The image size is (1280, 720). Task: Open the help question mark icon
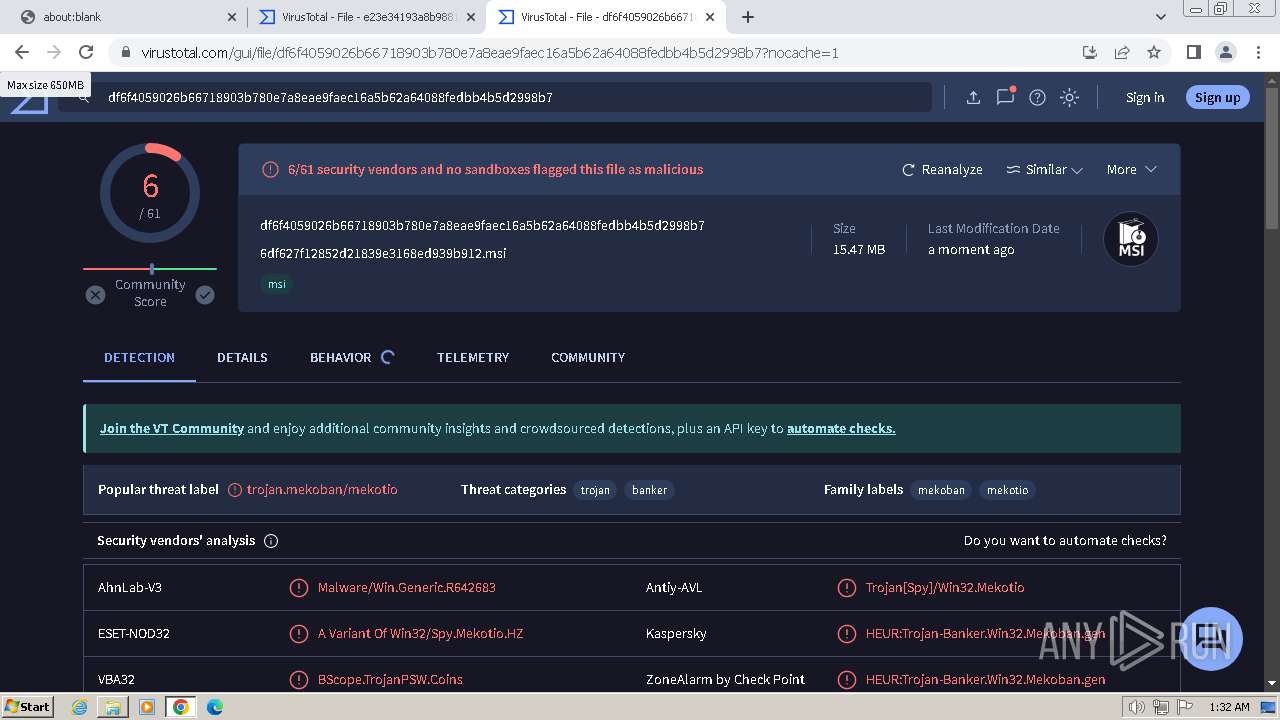(x=1037, y=97)
